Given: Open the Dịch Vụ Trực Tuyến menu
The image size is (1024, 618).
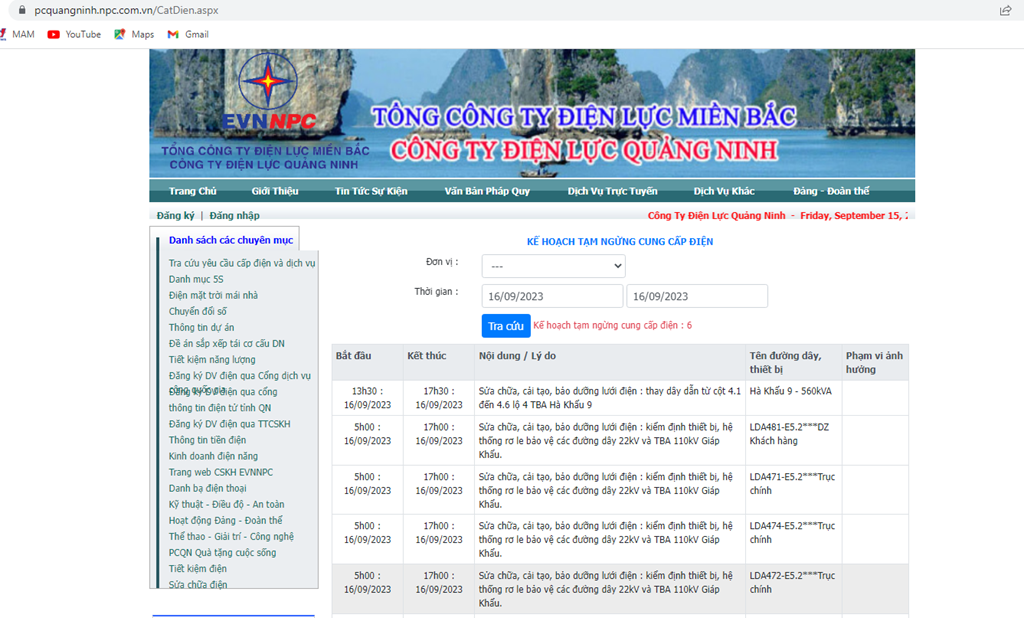Looking at the screenshot, I should click(x=612, y=191).
